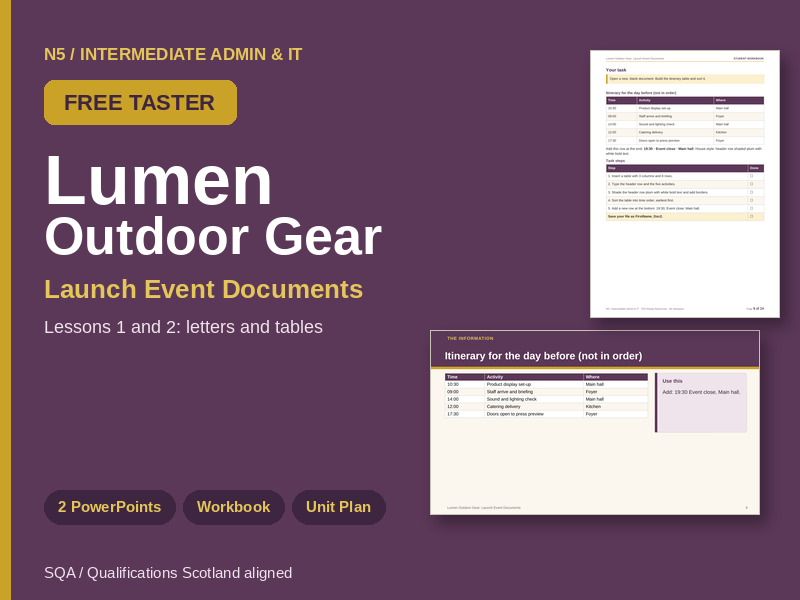Click the 'Outdoor Gear' title text

213,237
